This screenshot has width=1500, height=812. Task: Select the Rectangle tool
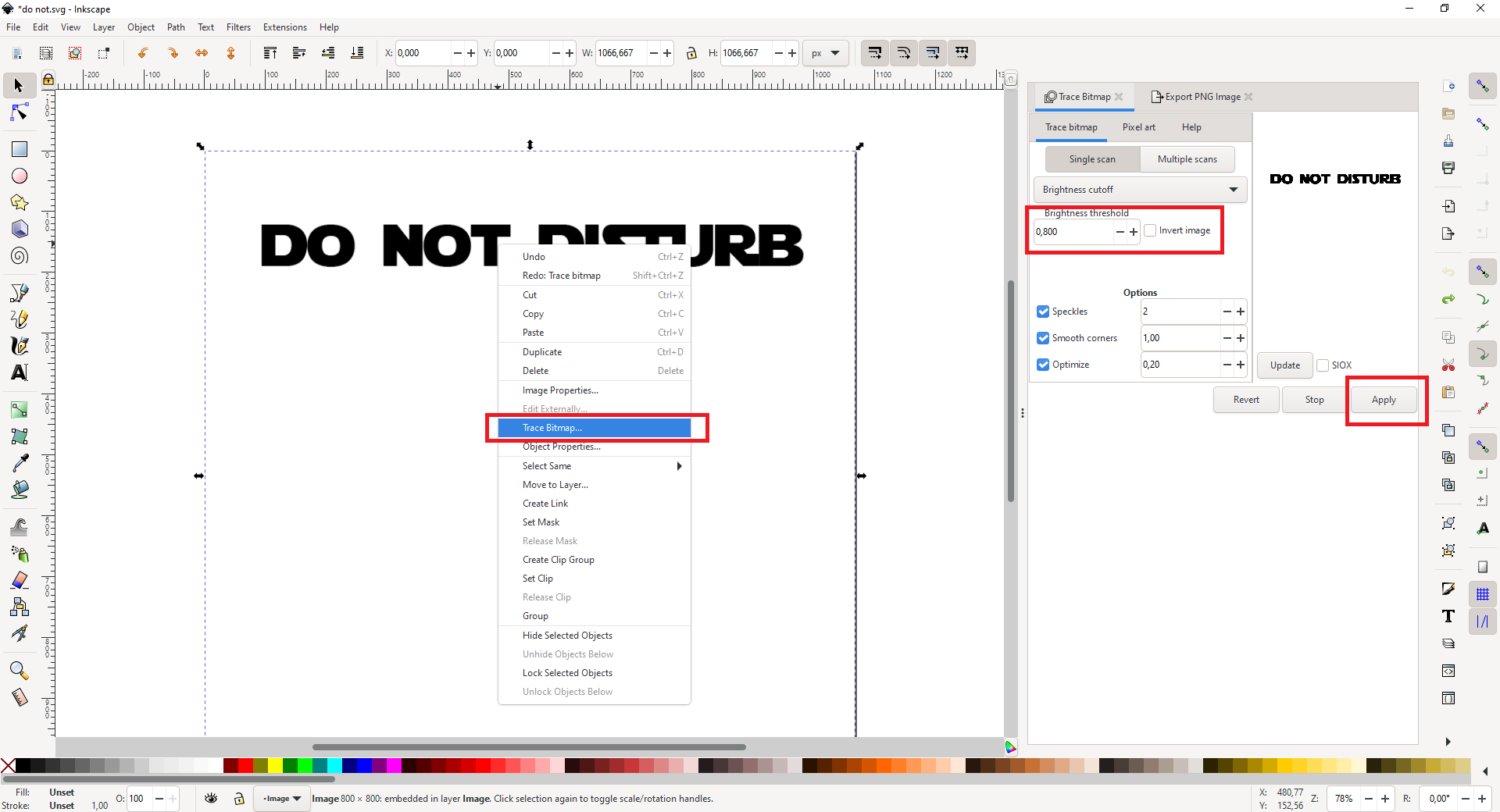19,148
